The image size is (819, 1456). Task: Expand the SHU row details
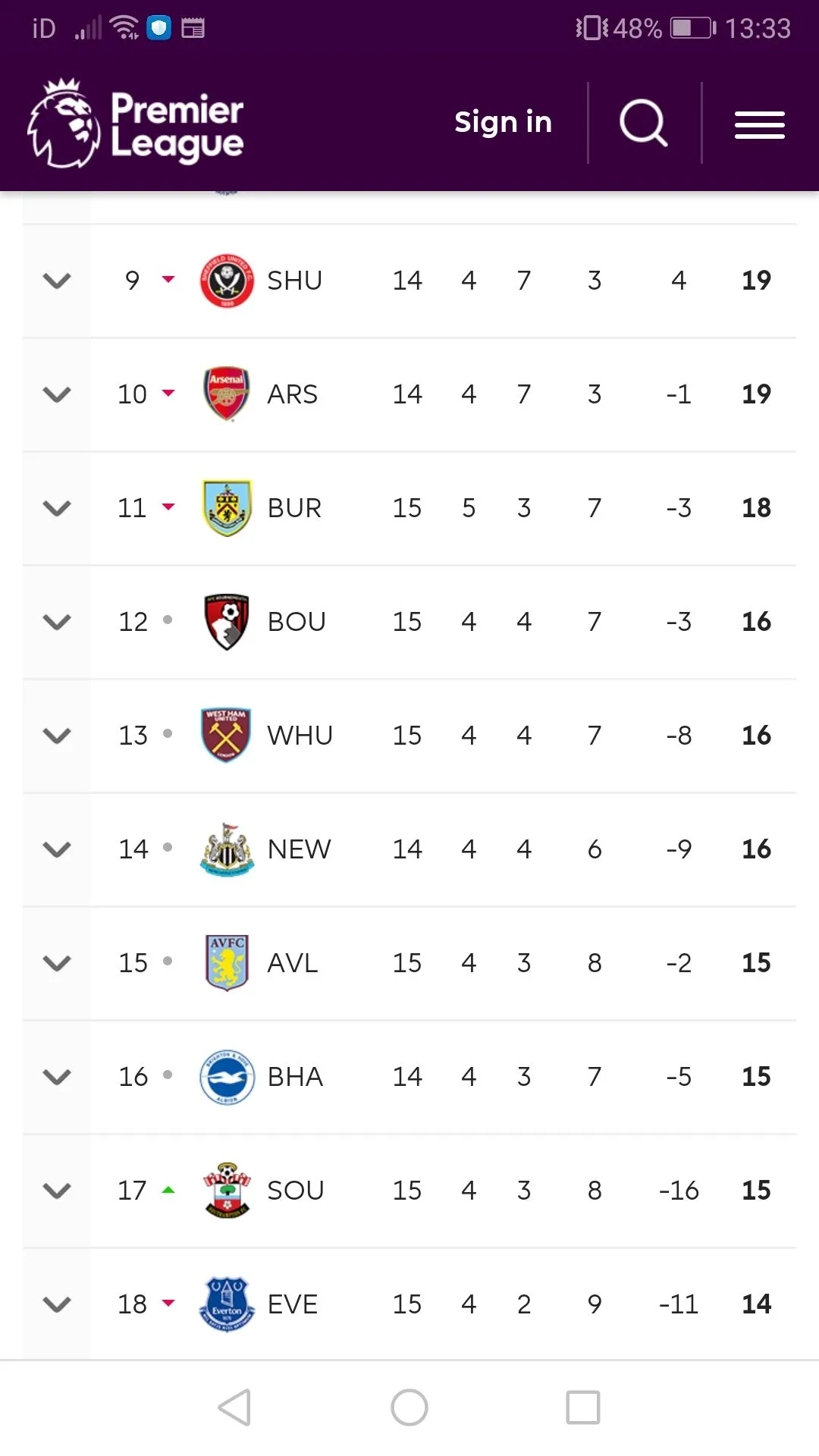click(57, 281)
